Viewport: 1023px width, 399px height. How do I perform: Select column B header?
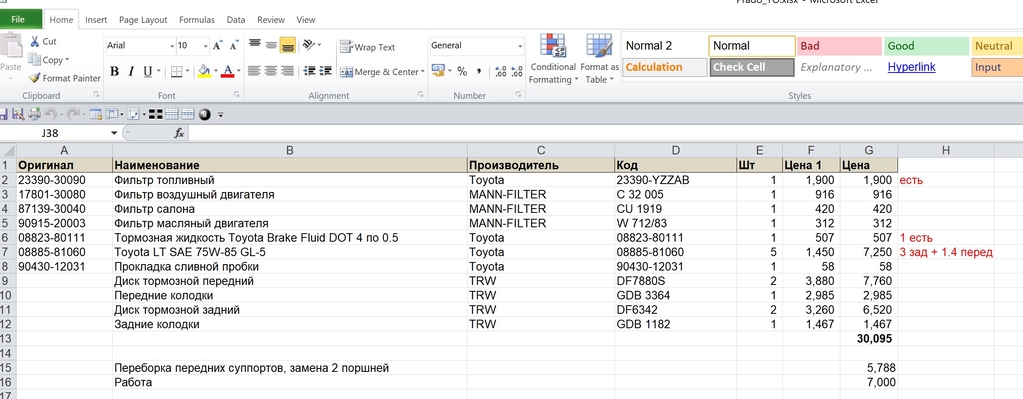pyautogui.click(x=290, y=151)
